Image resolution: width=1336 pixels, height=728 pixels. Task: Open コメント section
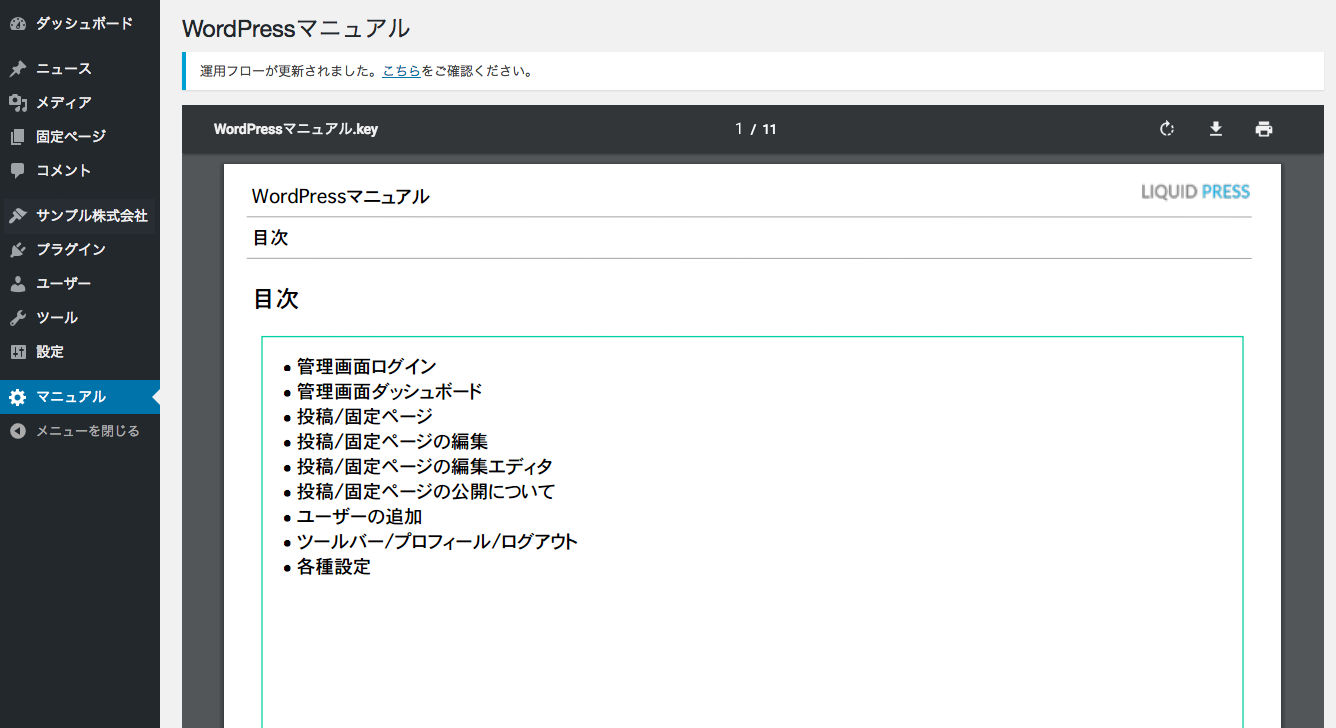tap(80, 171)
